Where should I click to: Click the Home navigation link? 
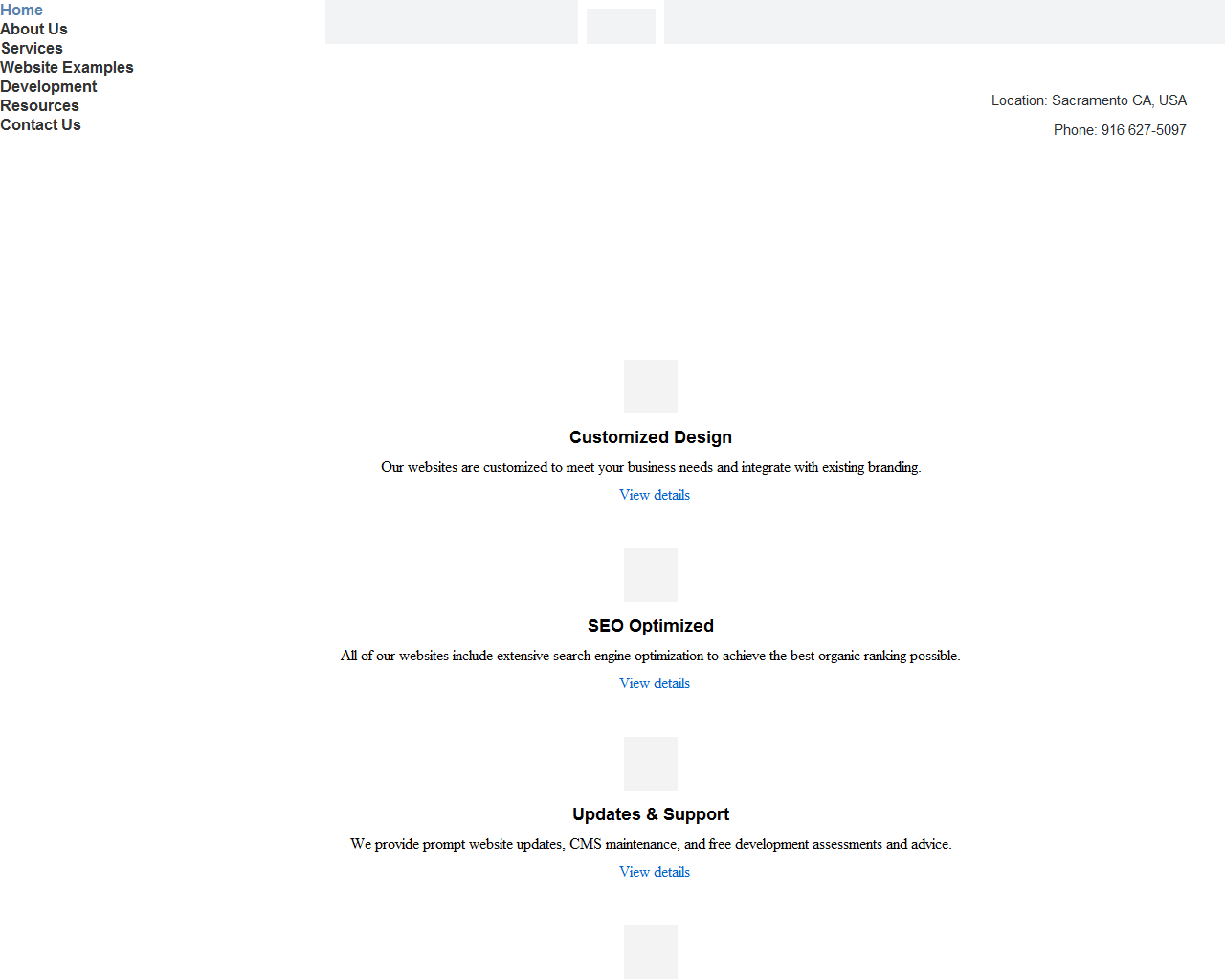pyautogui.click(x=21, y=10)
